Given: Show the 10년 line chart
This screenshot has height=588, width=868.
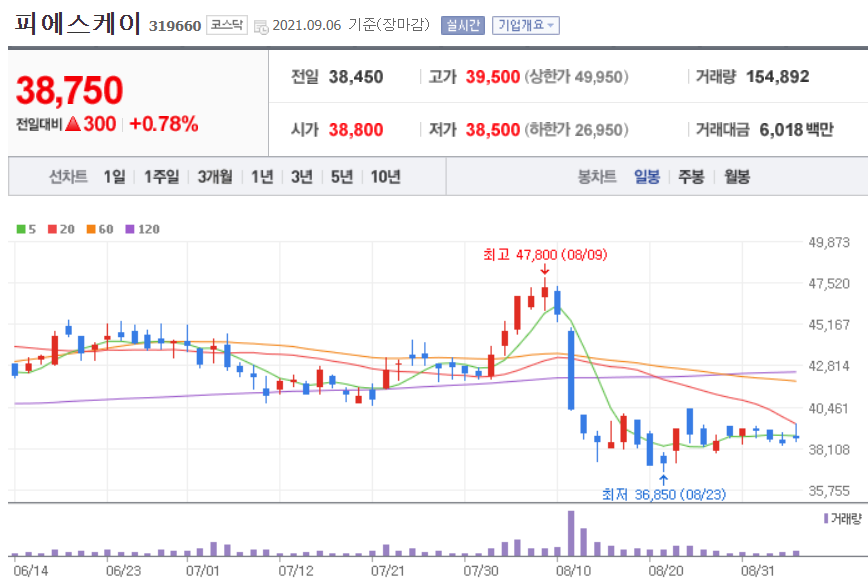Looking at the screenshot, I should (x=385, y=177).
